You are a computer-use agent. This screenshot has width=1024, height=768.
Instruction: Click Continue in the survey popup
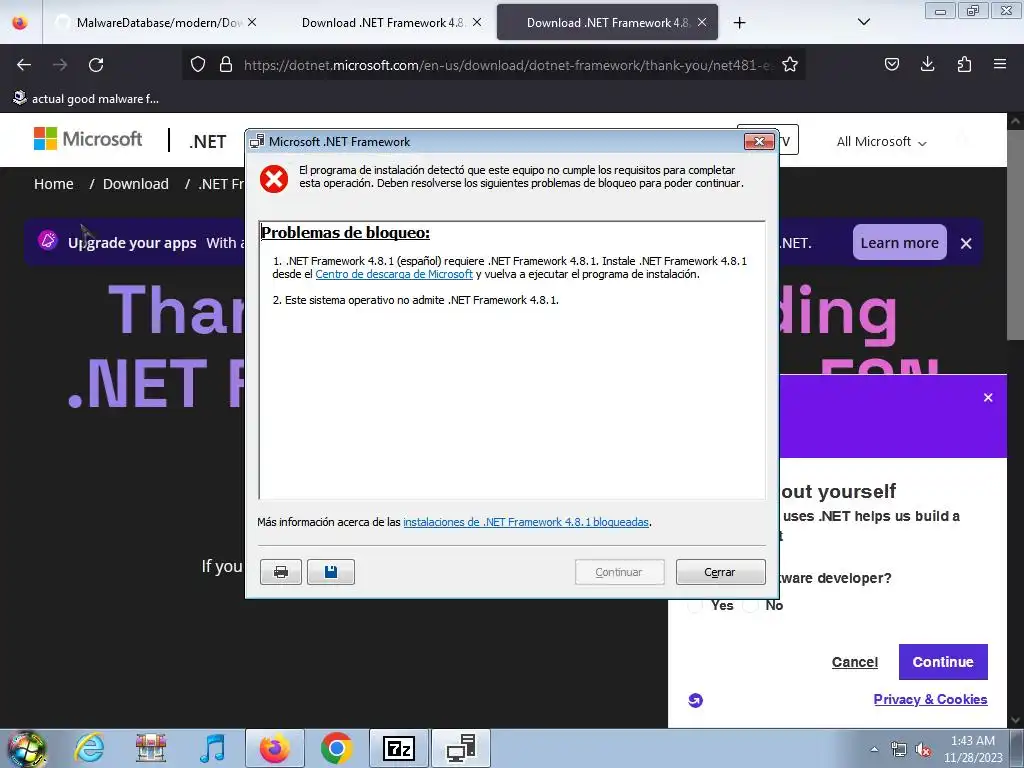[x=943, y=662]
